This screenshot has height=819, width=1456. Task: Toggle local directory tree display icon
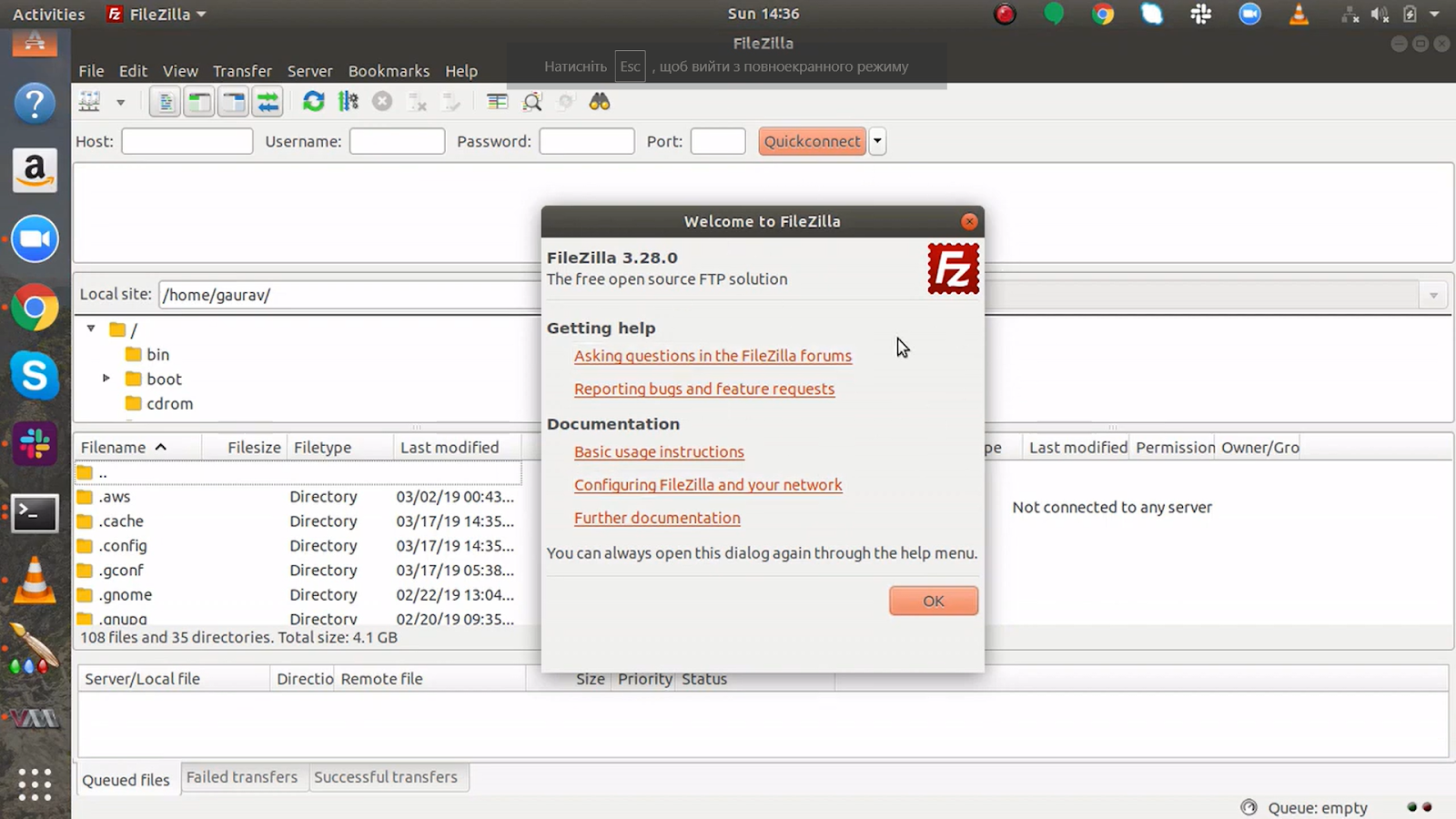199,102
